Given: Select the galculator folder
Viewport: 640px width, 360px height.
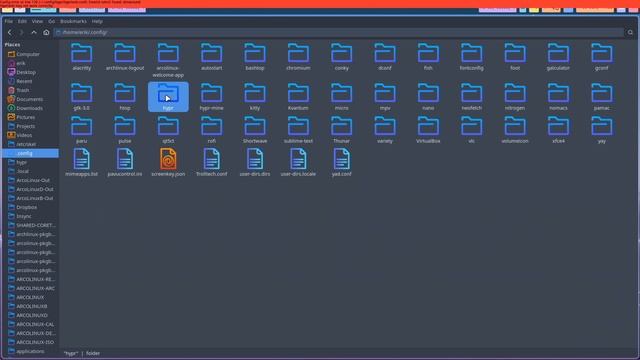Looking at the screenshot, I should coord(558,57).
